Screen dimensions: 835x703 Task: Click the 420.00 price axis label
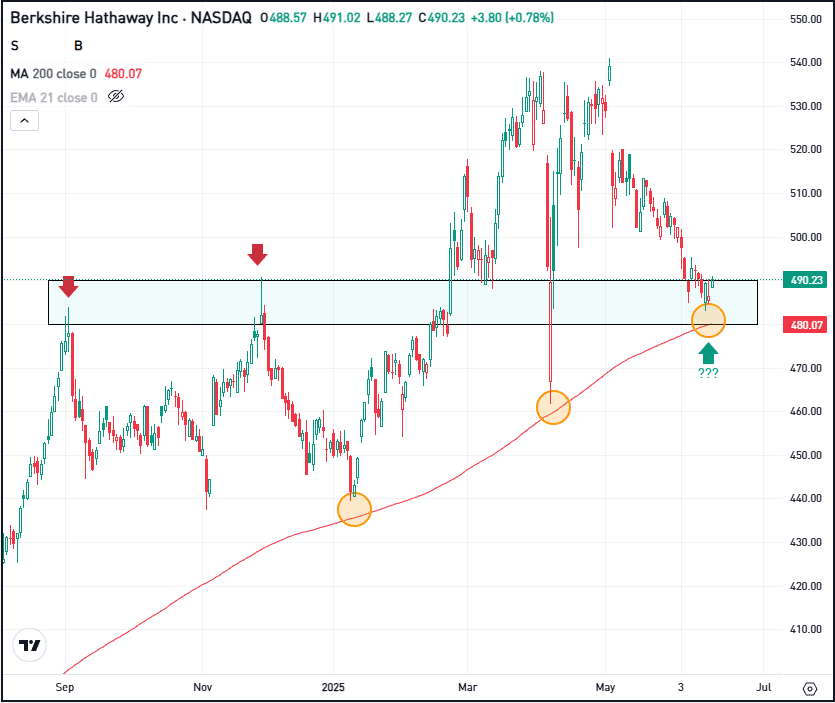coord(806,586)
